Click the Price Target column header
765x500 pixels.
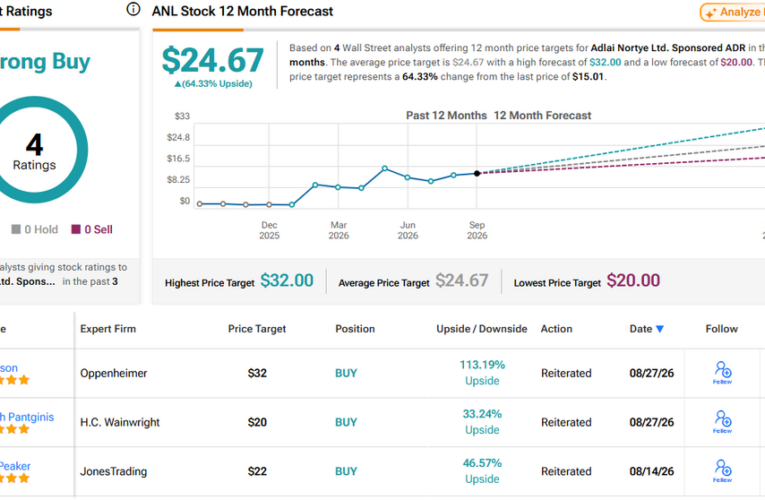pos(257,329)
